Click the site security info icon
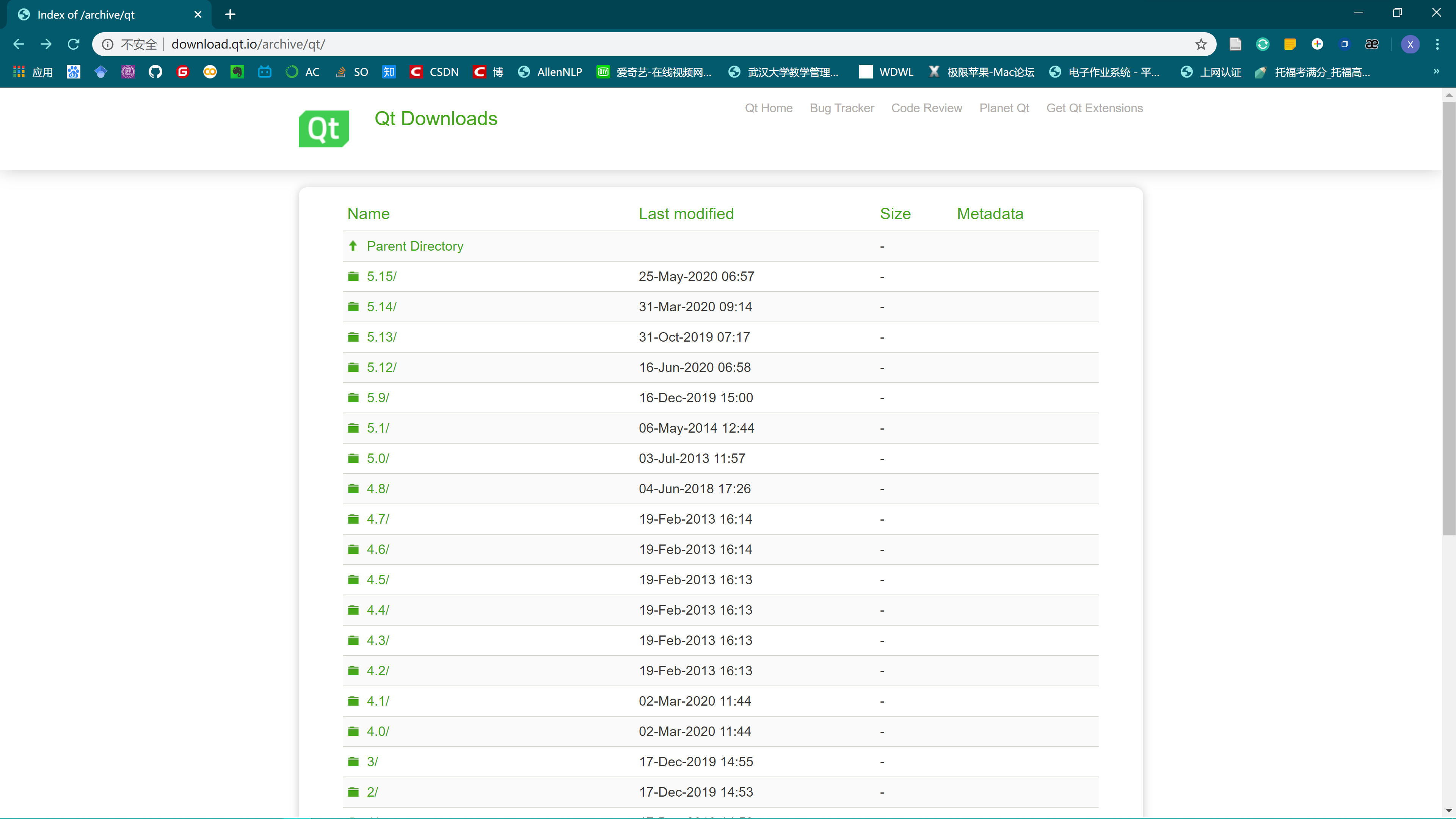The image size is (1456, 819). coord(107,44)
